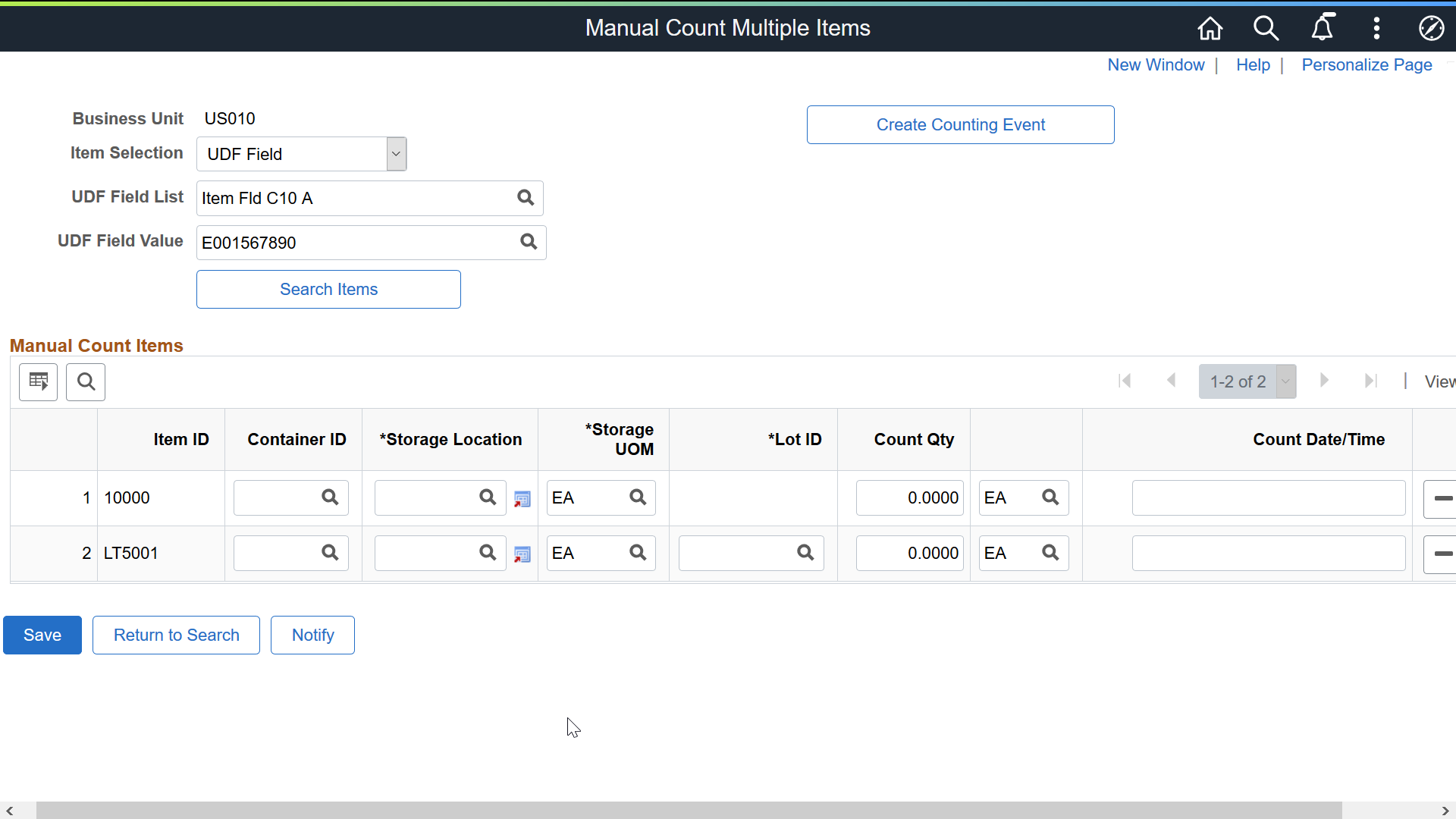
Task: Open the Find icon in the grid toolbar
Action: pos(85,381)
